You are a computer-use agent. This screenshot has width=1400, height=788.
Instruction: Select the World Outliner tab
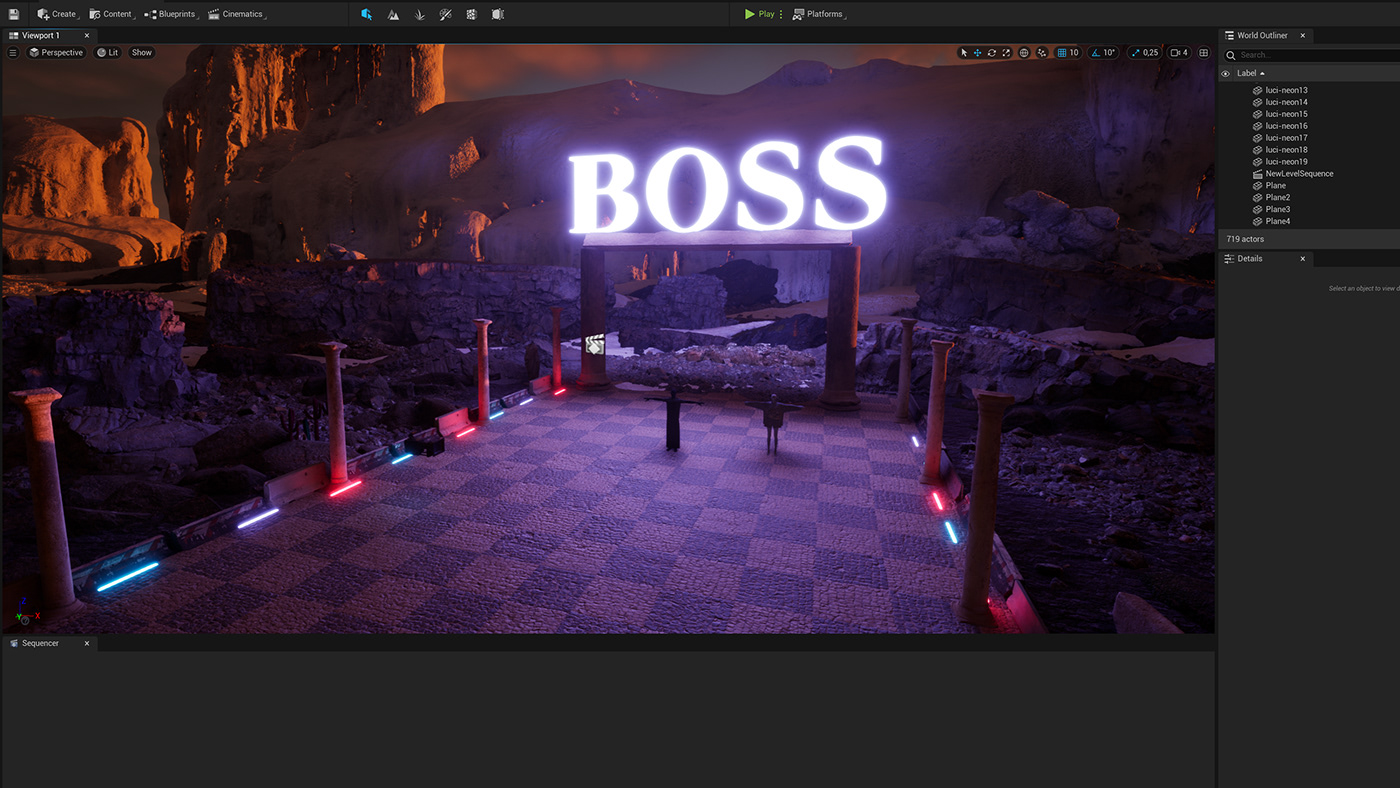[1261, 35]
